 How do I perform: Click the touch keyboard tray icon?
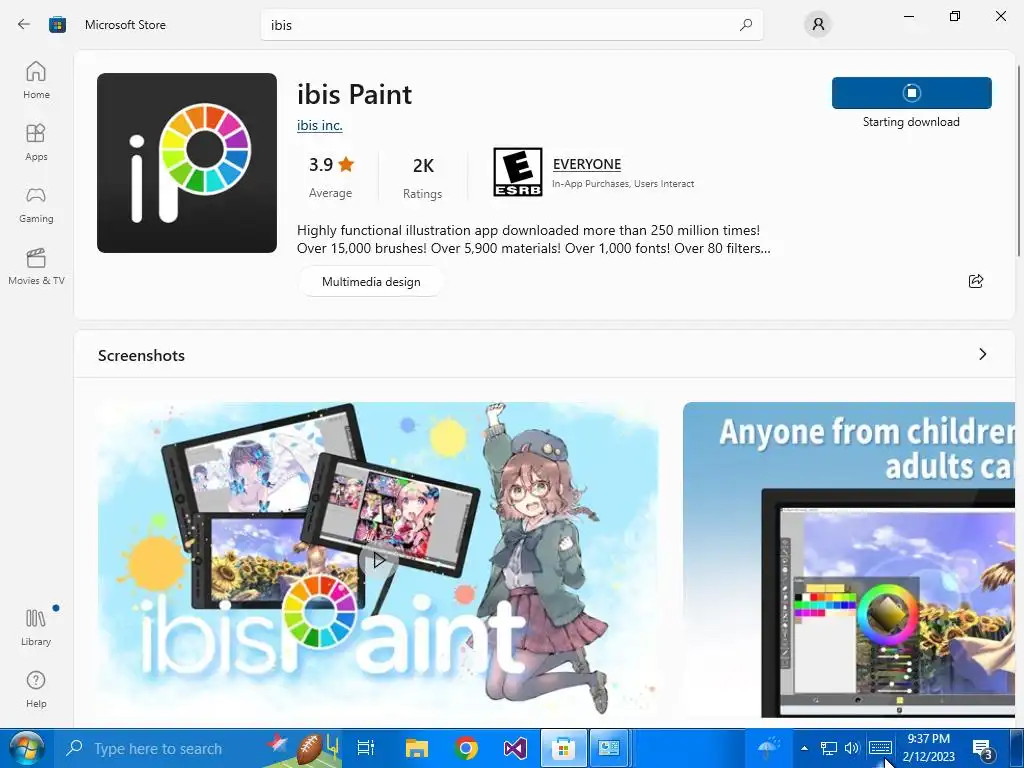880,747
